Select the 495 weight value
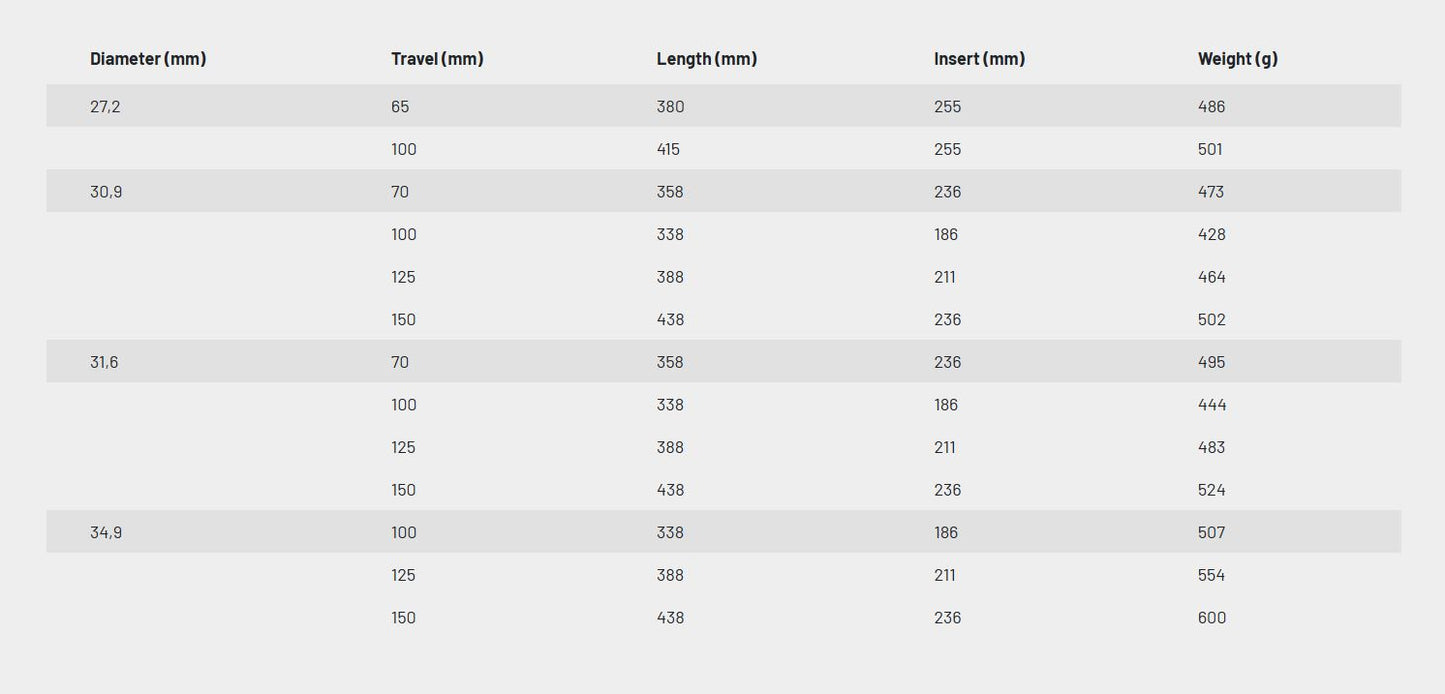This screenshot has height=694, width=1445. tap(1211, 362)
